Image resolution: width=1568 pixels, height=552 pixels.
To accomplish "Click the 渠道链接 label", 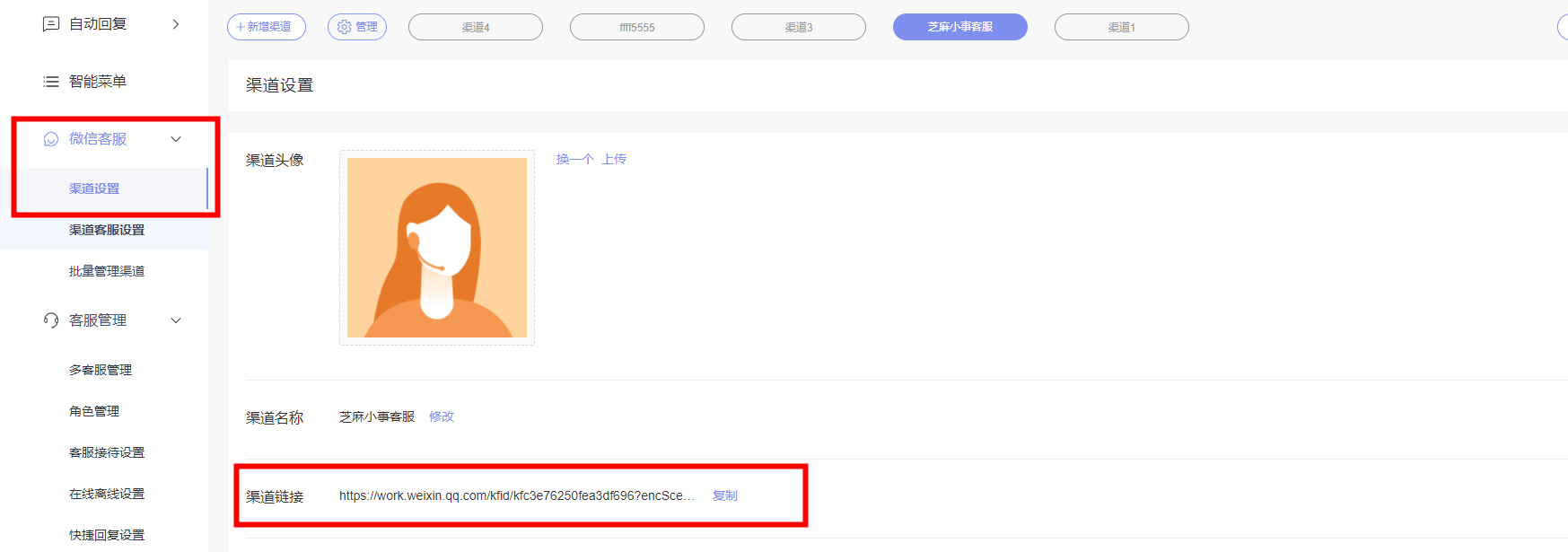I will click(x=275, y=496).
